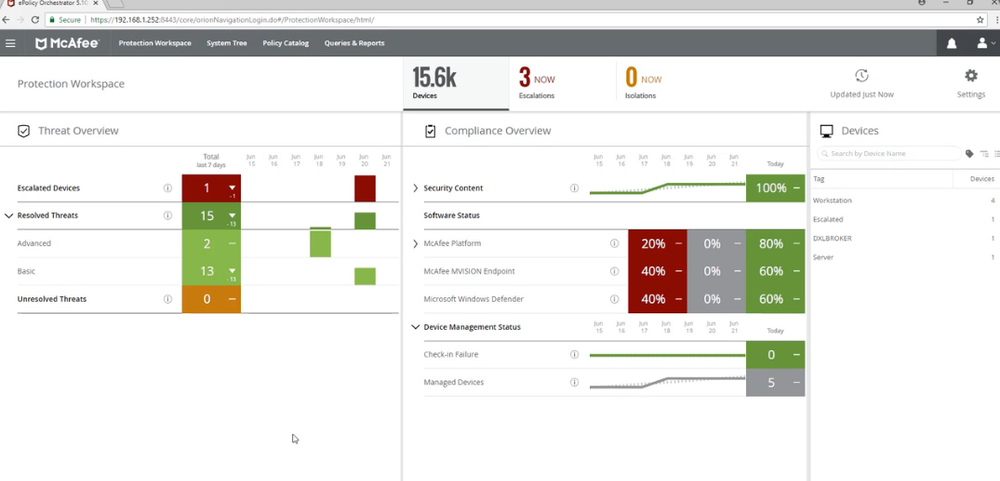Image resolution: width=1000 pixels, height=481 pixels.
Task: Click the McAfee logo
Action: [x=67, y=43]
